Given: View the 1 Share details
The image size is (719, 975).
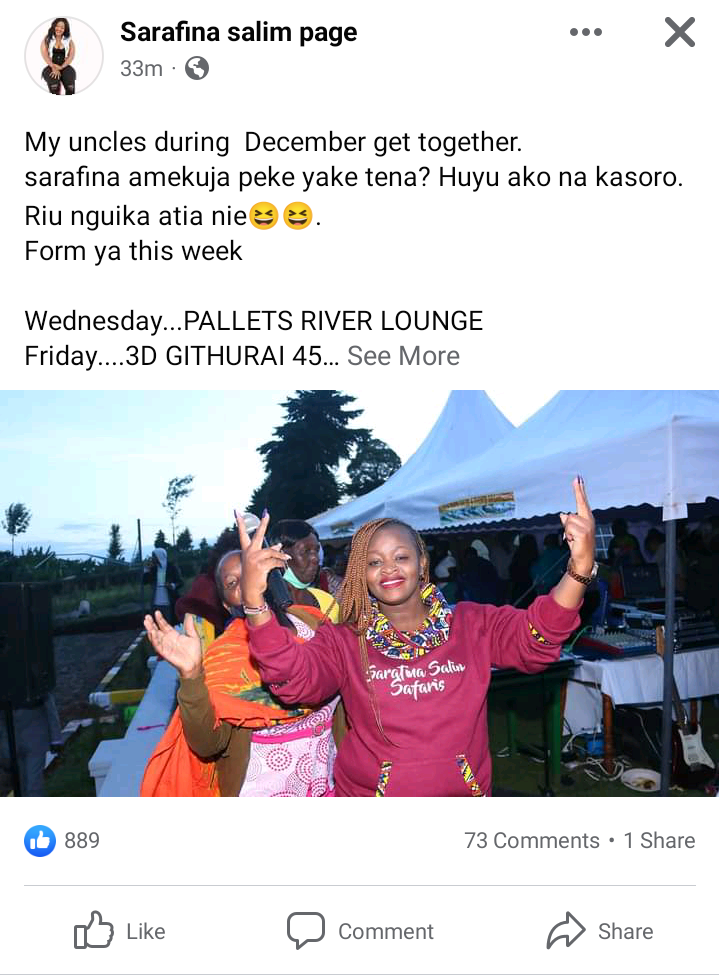Looking at the screenshot, I should 659,841.
